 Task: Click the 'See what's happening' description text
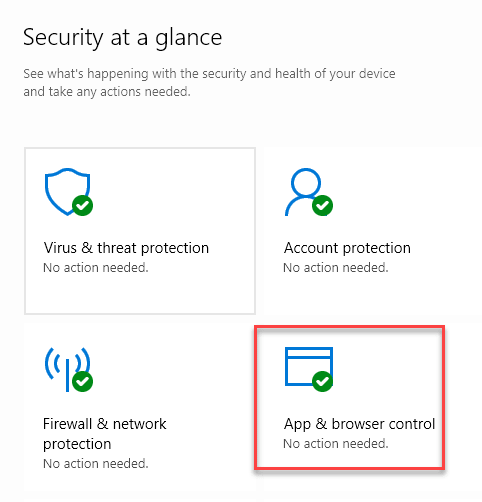tap(209, 82)
